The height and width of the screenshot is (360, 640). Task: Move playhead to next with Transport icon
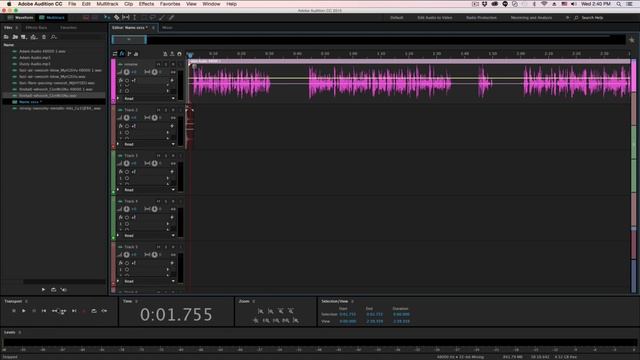[74, 311]
